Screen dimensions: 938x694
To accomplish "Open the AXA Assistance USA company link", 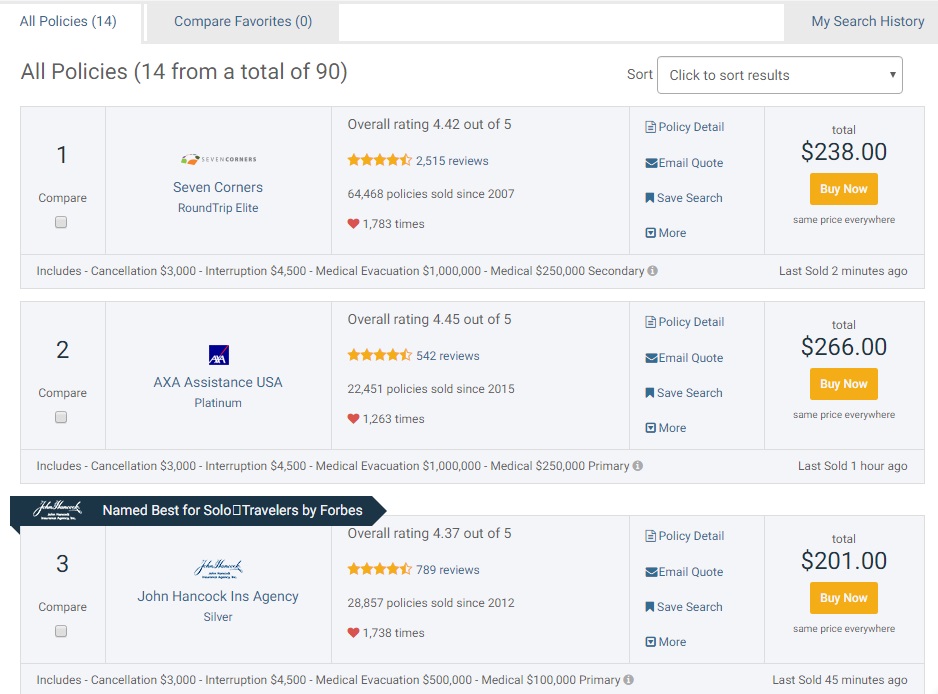I will (x=218, y=382).
